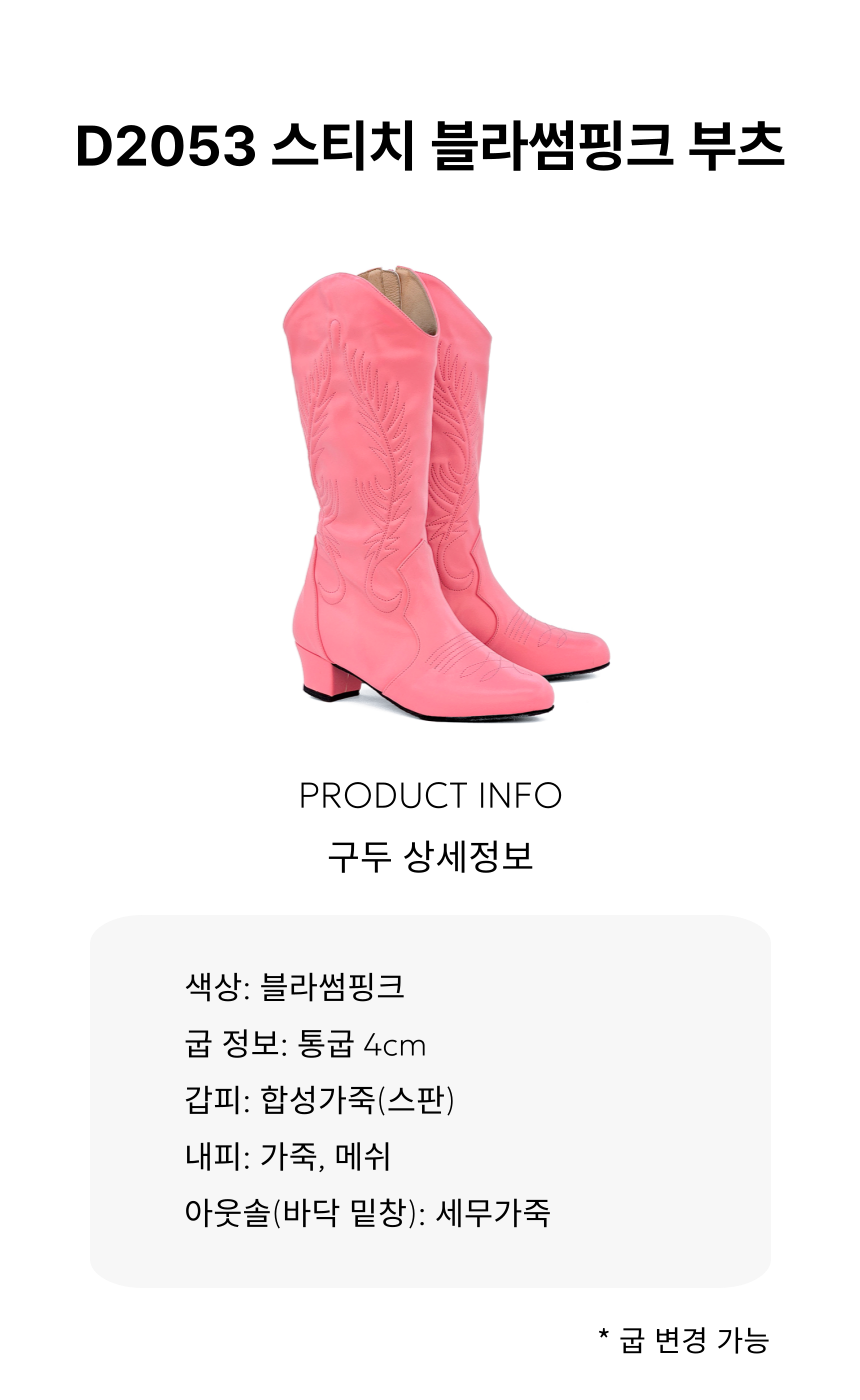
Task: Select the 갑피: 합성가죽(스판) line
Action: tap(320, 1101)
